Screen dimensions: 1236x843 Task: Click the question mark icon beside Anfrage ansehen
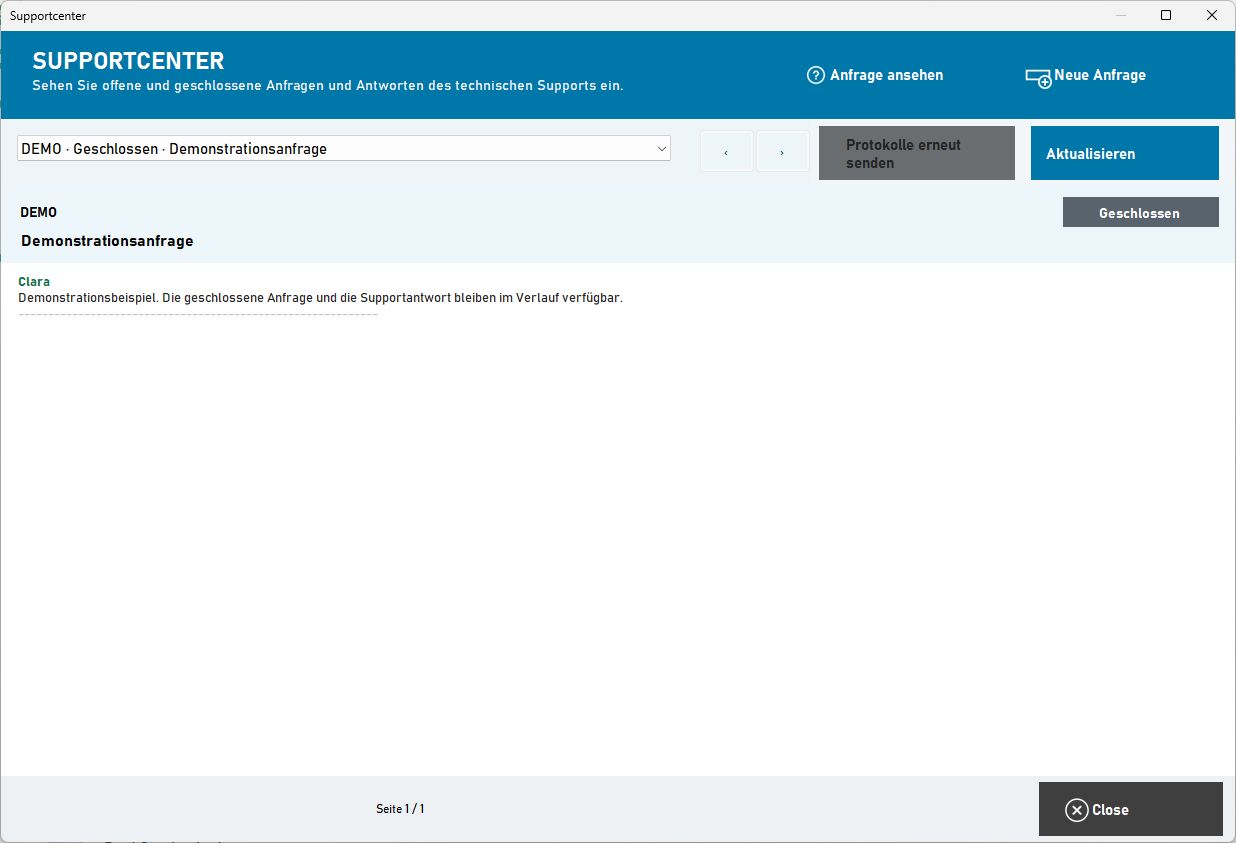coord(816,75)
